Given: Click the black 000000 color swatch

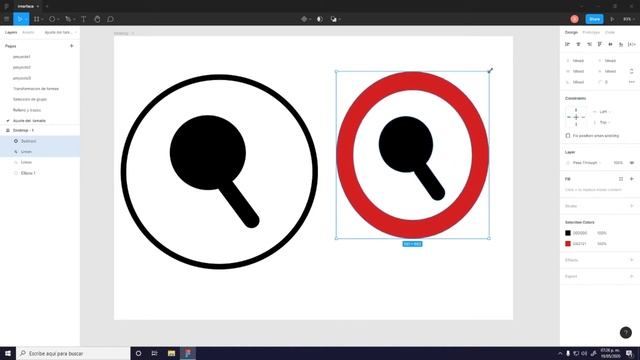Looking at the screenshot, I should coord(568,233).
